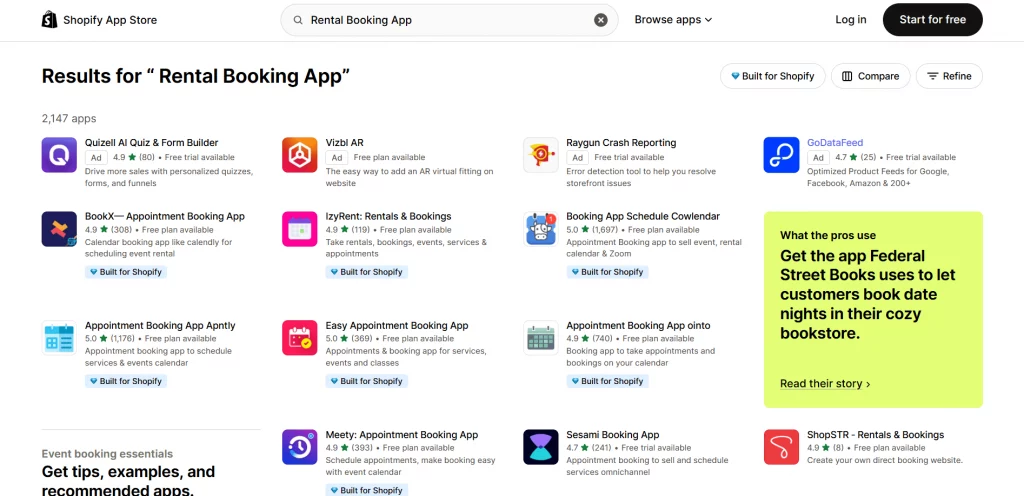This screenshot has width=1024, height=496.
Task: Open the Raygun Crash Reporting app icon
Action: (541, 155)
